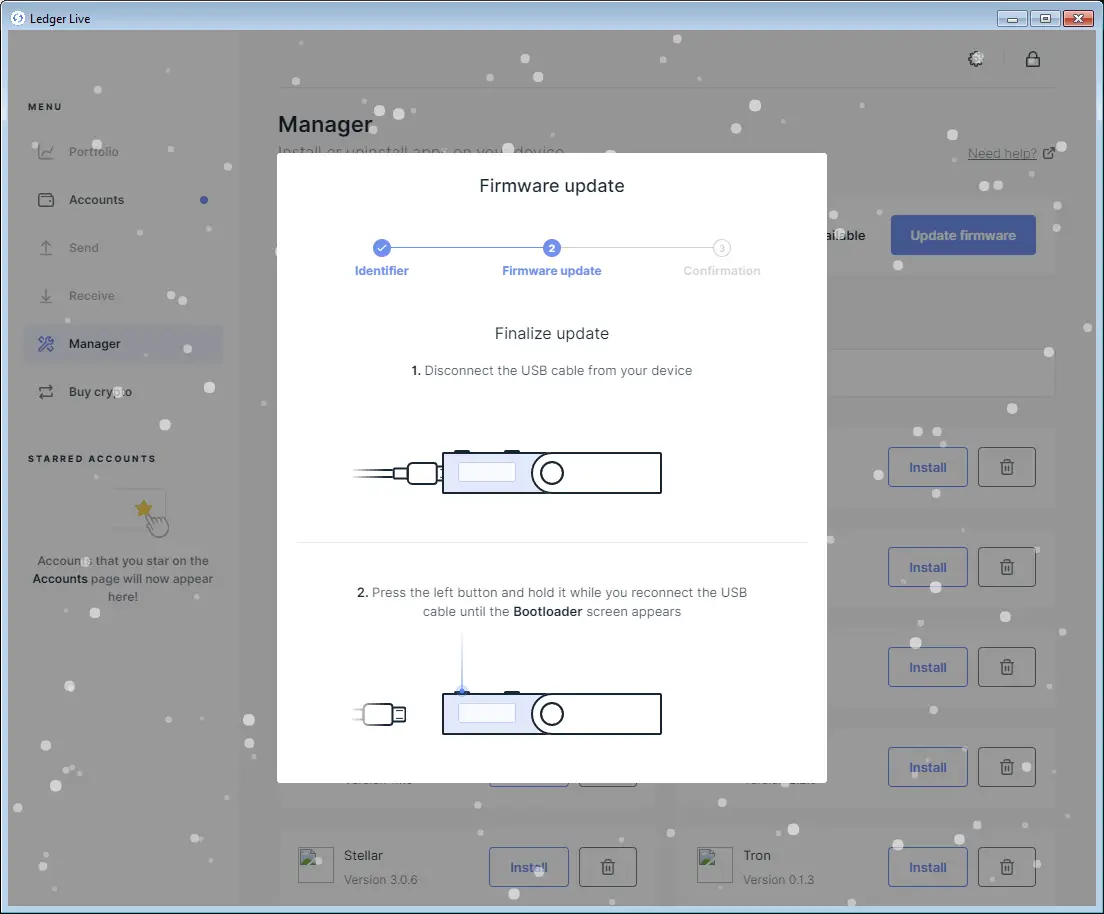Click the Ledger Live title bar logo
The width and height of the screenshot is (1104, 914).
[x=18, y=18]
